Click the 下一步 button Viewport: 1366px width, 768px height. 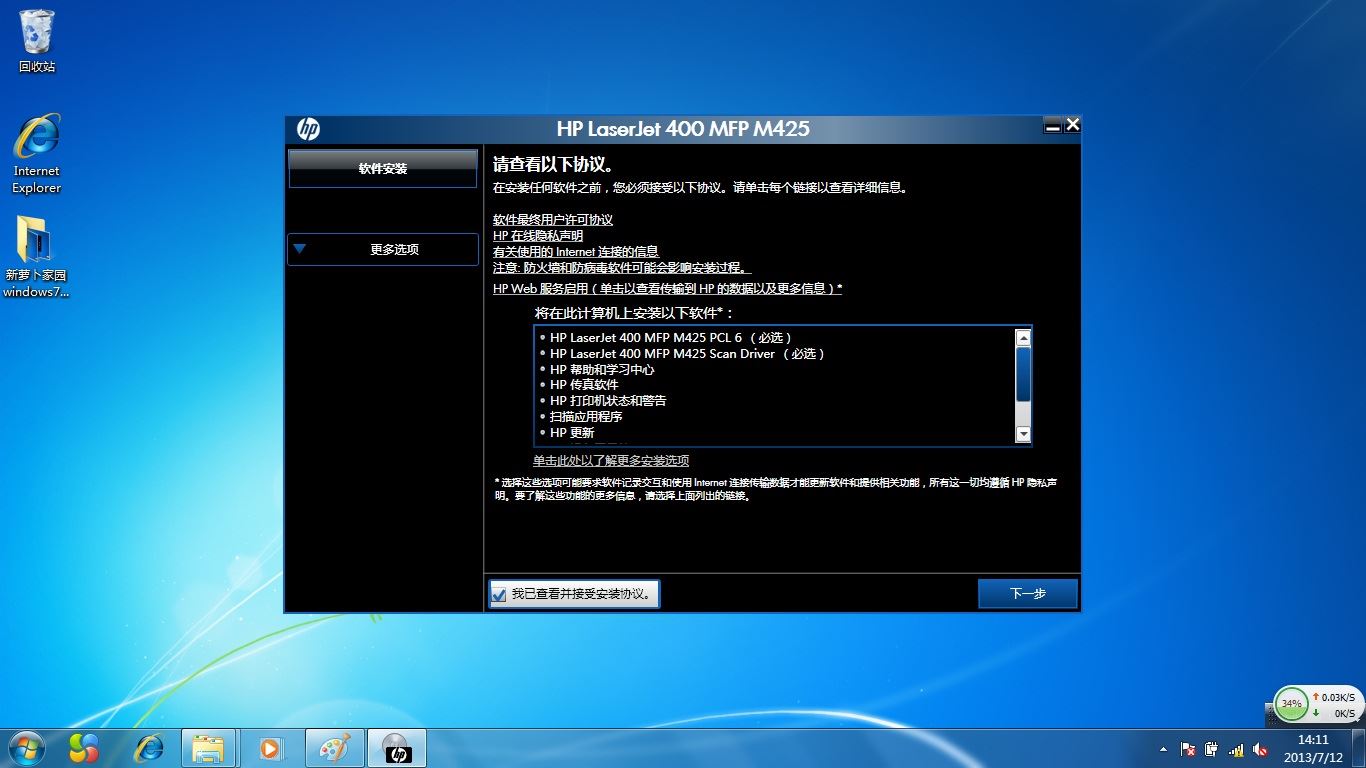click(1028, 593)
